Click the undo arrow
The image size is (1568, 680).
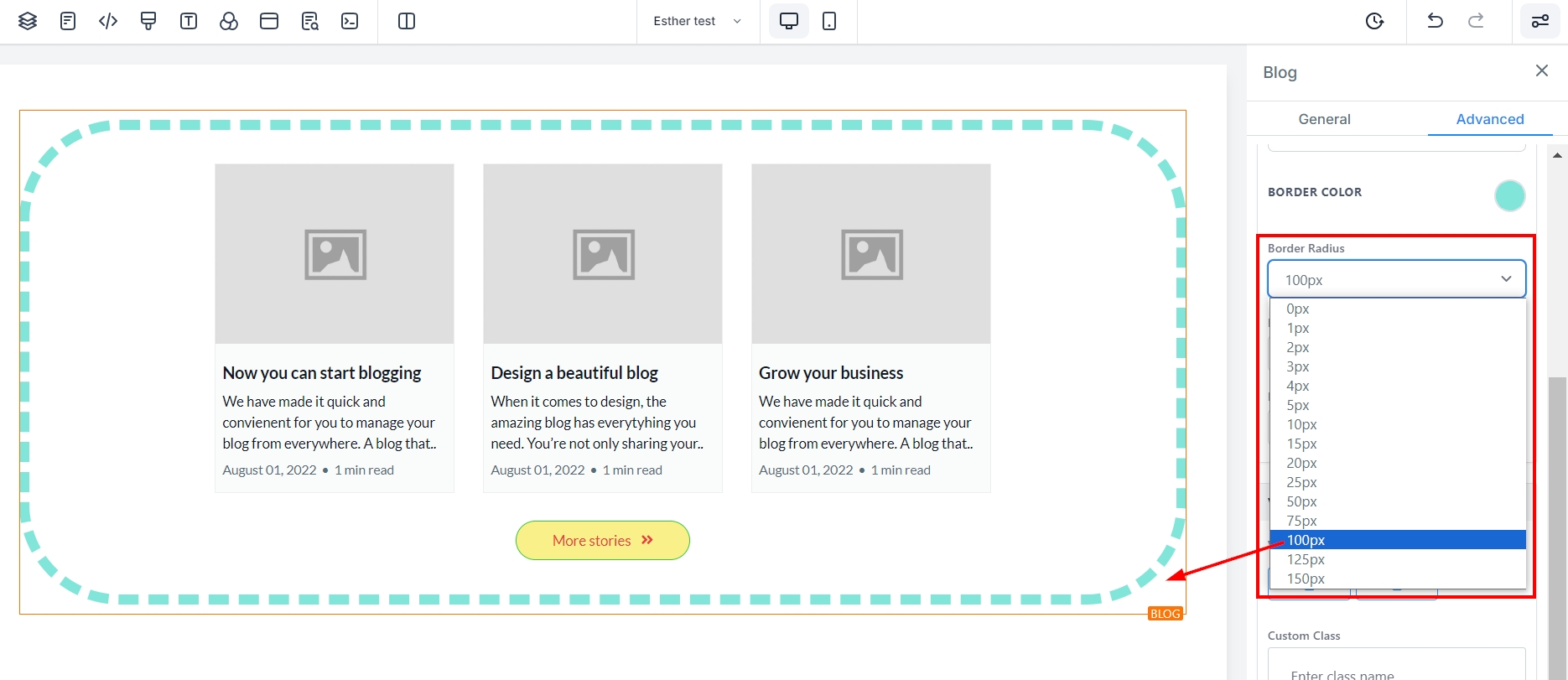(1435, 21)
